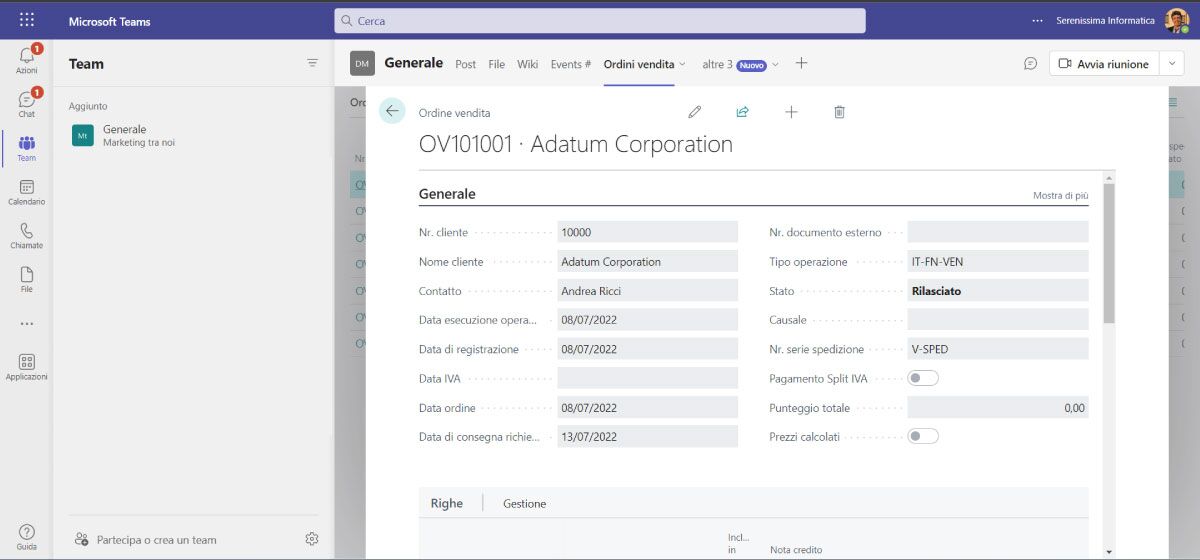Open the Teams app launcher grid
This screenshot has height=560, width=1200.
click(x=27, y=20)
